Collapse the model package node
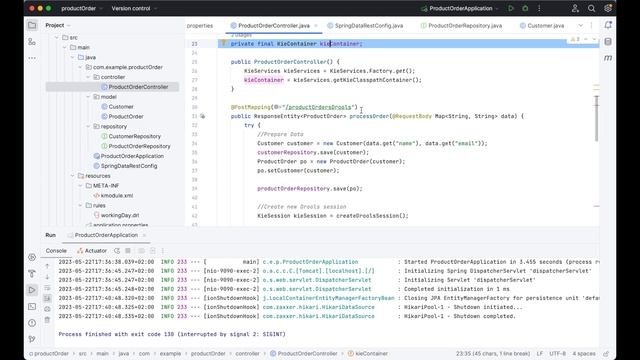Screen dimensions: 640x360 pos(88,97)
